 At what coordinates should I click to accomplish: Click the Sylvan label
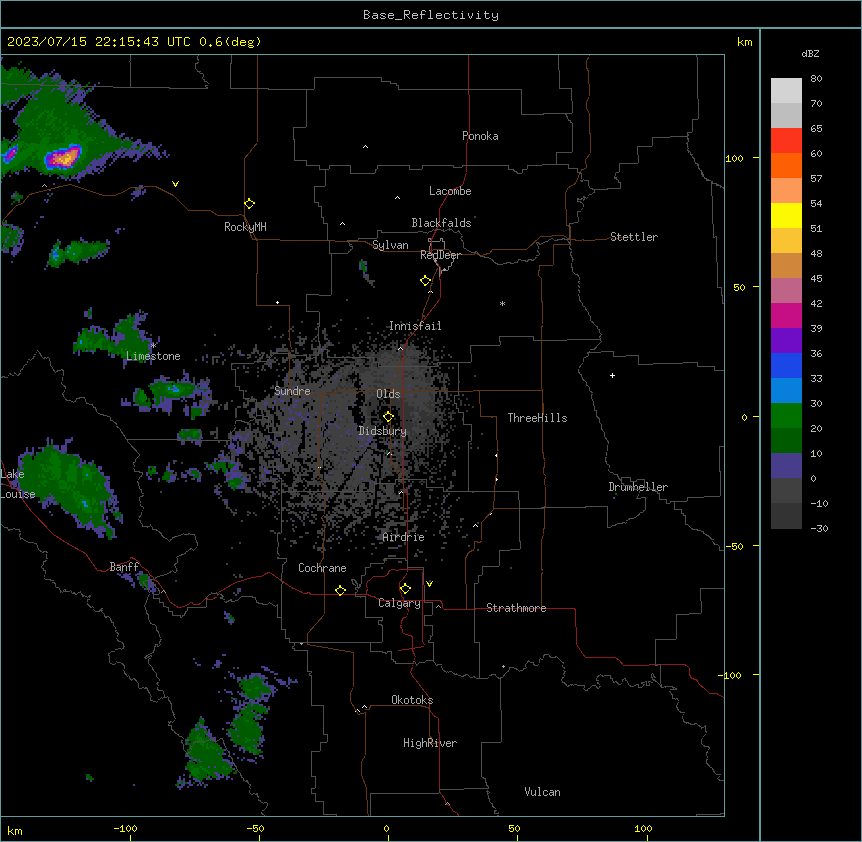click(390, 245)
